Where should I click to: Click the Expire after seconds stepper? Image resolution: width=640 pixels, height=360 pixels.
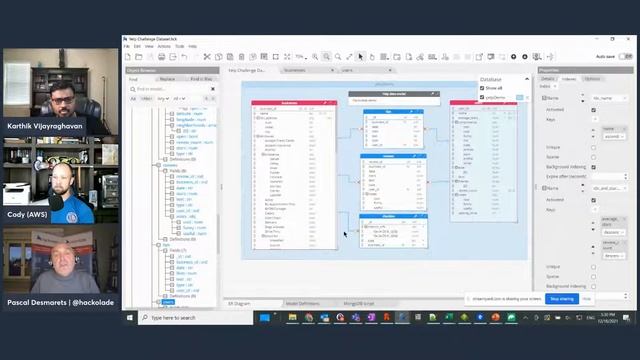626,177
